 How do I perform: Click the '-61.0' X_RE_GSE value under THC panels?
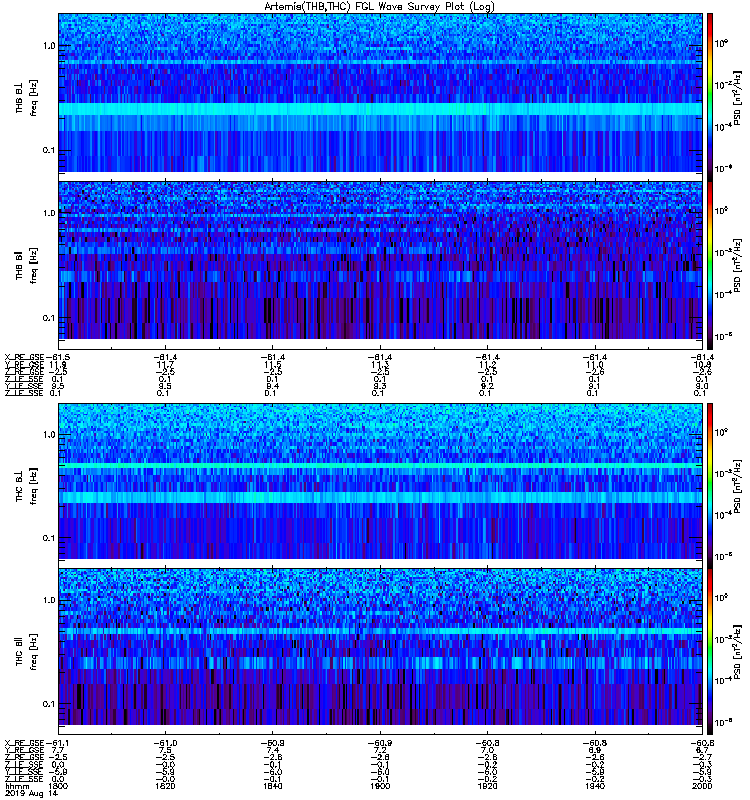click(x=165, y=743)
